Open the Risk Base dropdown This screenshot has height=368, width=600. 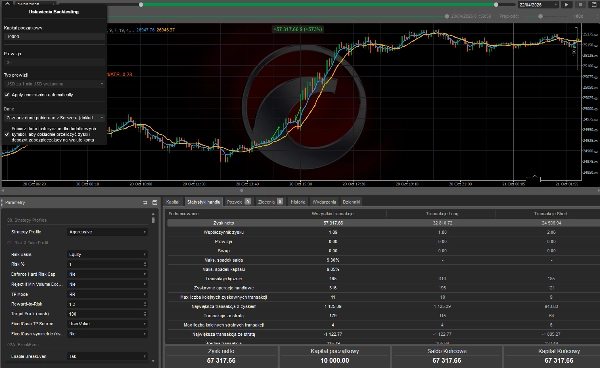click(x=107, y=254)
